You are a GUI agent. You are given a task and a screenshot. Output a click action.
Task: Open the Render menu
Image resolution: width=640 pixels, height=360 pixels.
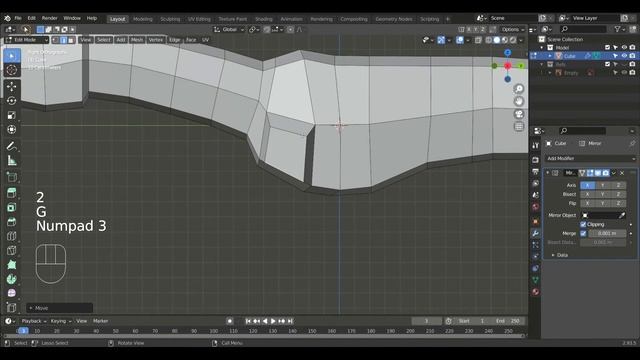tap(49, 18)
